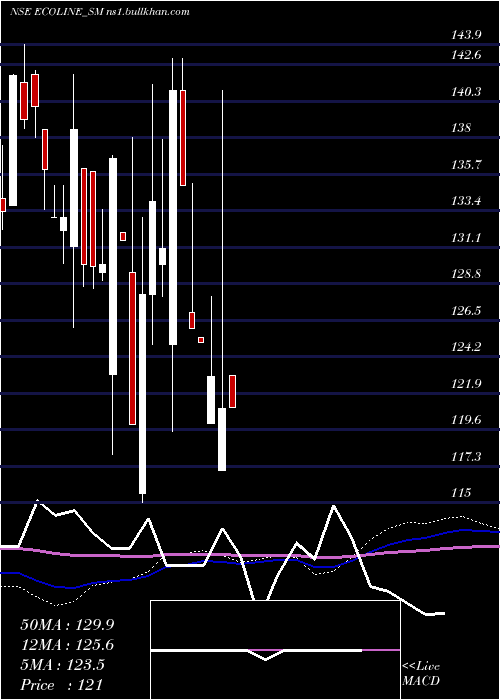Image resolution: width=500 pixels, height=700 pixels.
Task: Click the 50MA : 129.9 value
Action: pyautogui.click(x=67, y=625)
